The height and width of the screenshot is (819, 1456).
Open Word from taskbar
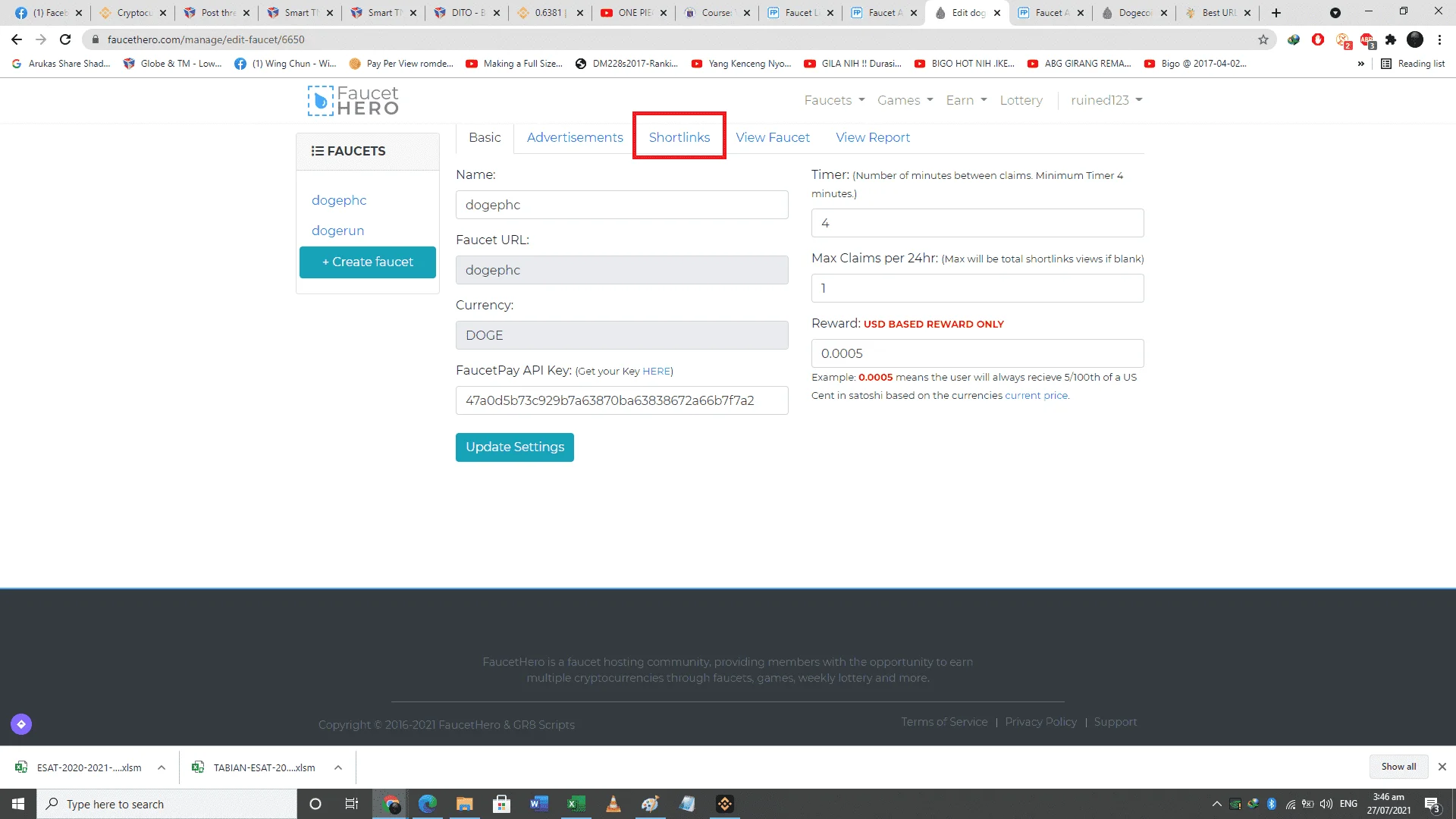(538, 804)
